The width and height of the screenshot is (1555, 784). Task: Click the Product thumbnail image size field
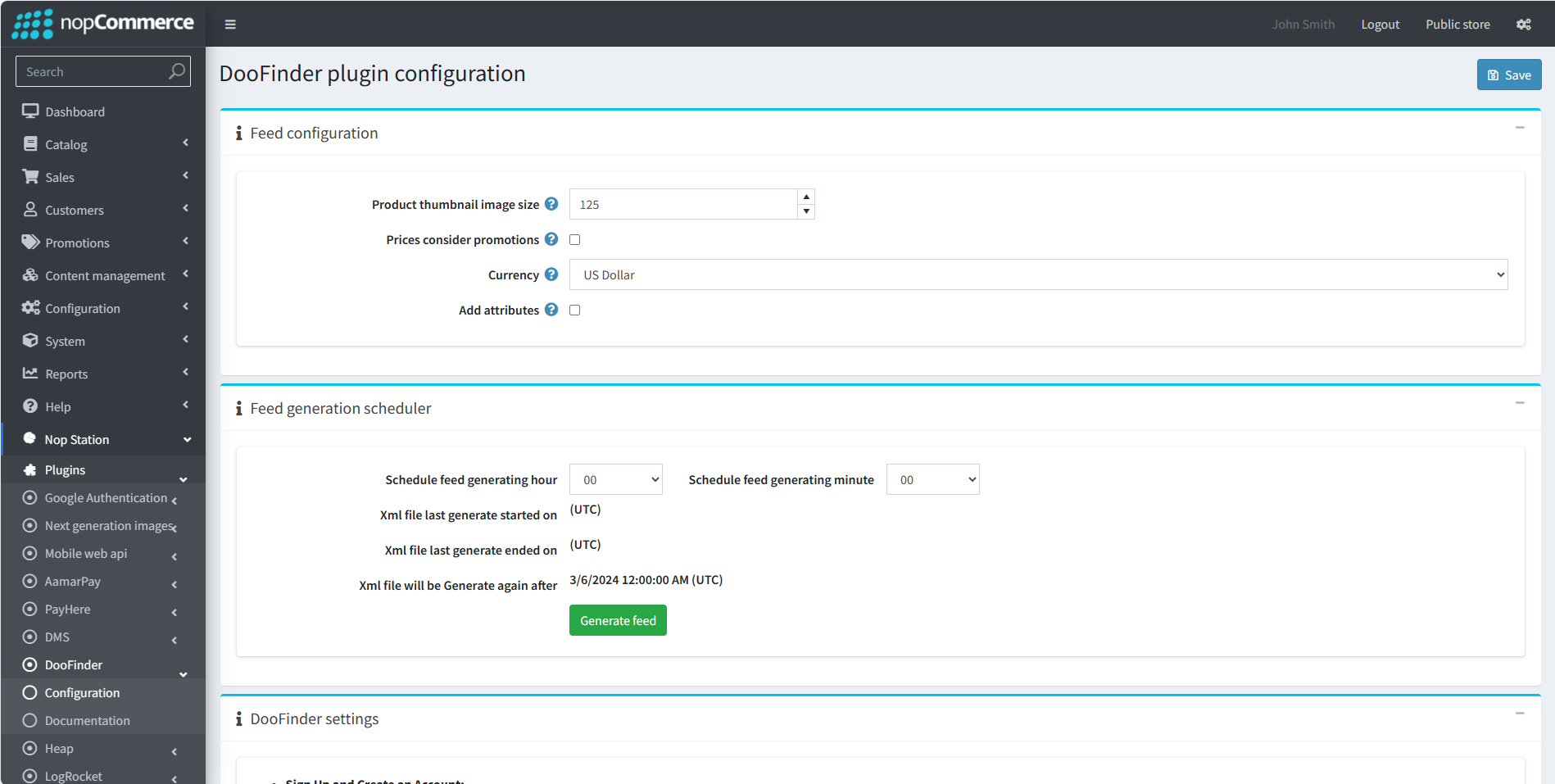683,204
